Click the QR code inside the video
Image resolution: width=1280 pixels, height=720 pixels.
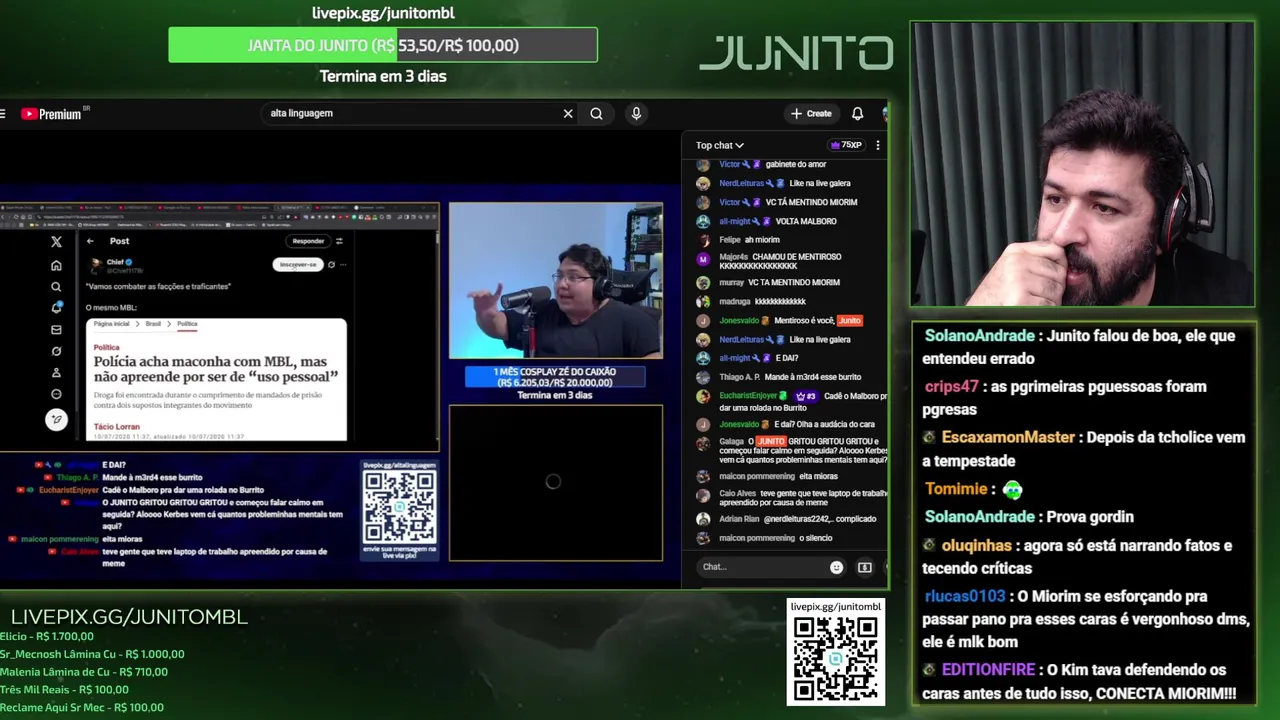tap(399, 507)
